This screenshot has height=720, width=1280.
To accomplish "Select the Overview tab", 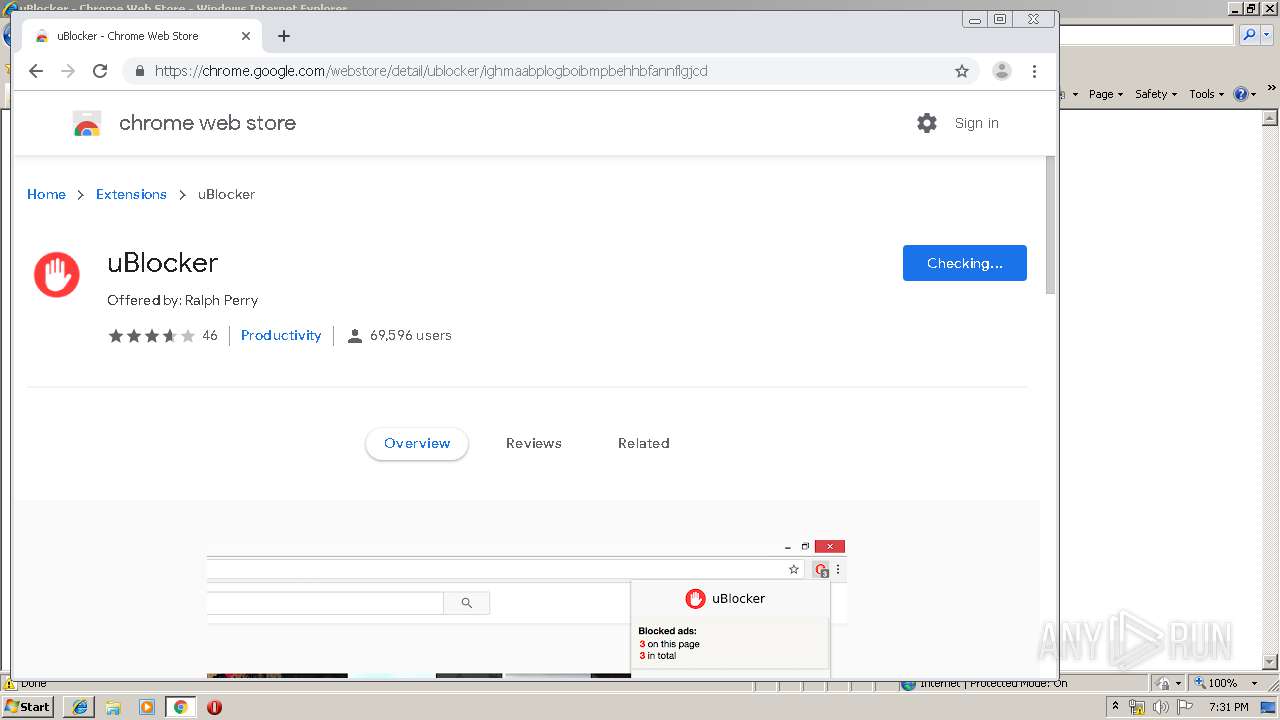I will pos(417,443).
